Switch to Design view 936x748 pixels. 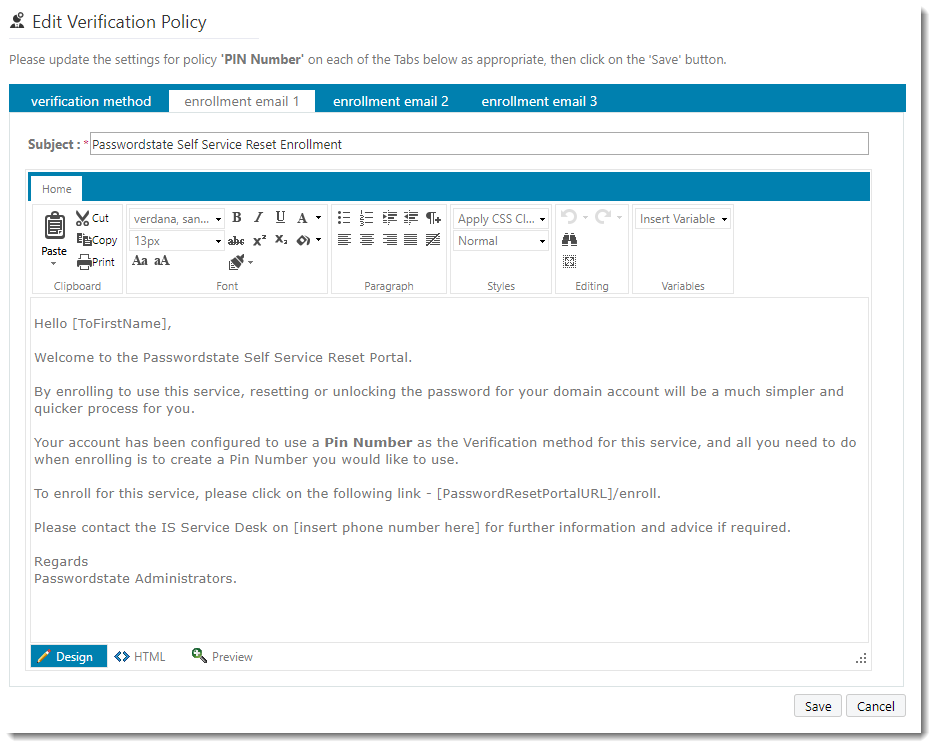point(69,657)
